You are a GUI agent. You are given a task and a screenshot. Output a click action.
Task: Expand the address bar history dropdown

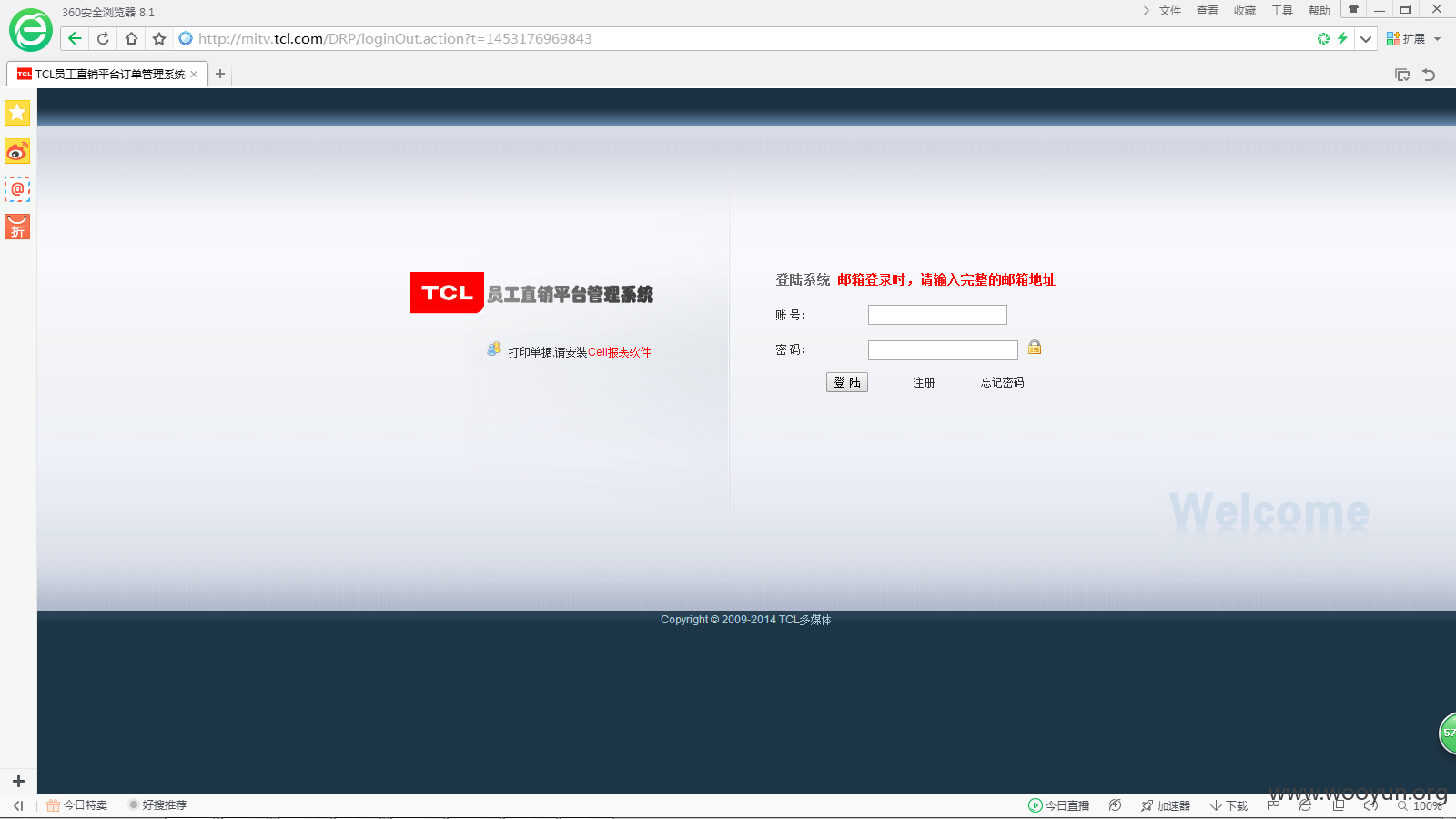(x=1366, y=38)
